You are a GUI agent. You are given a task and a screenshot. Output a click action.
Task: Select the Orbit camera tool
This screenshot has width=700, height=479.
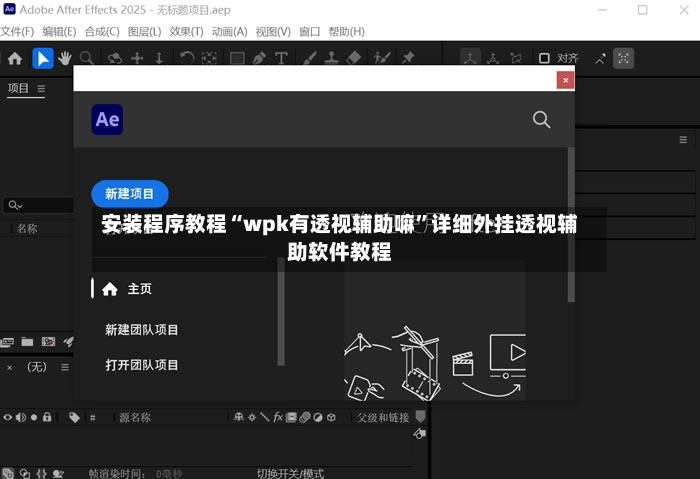tap(115, 58)
